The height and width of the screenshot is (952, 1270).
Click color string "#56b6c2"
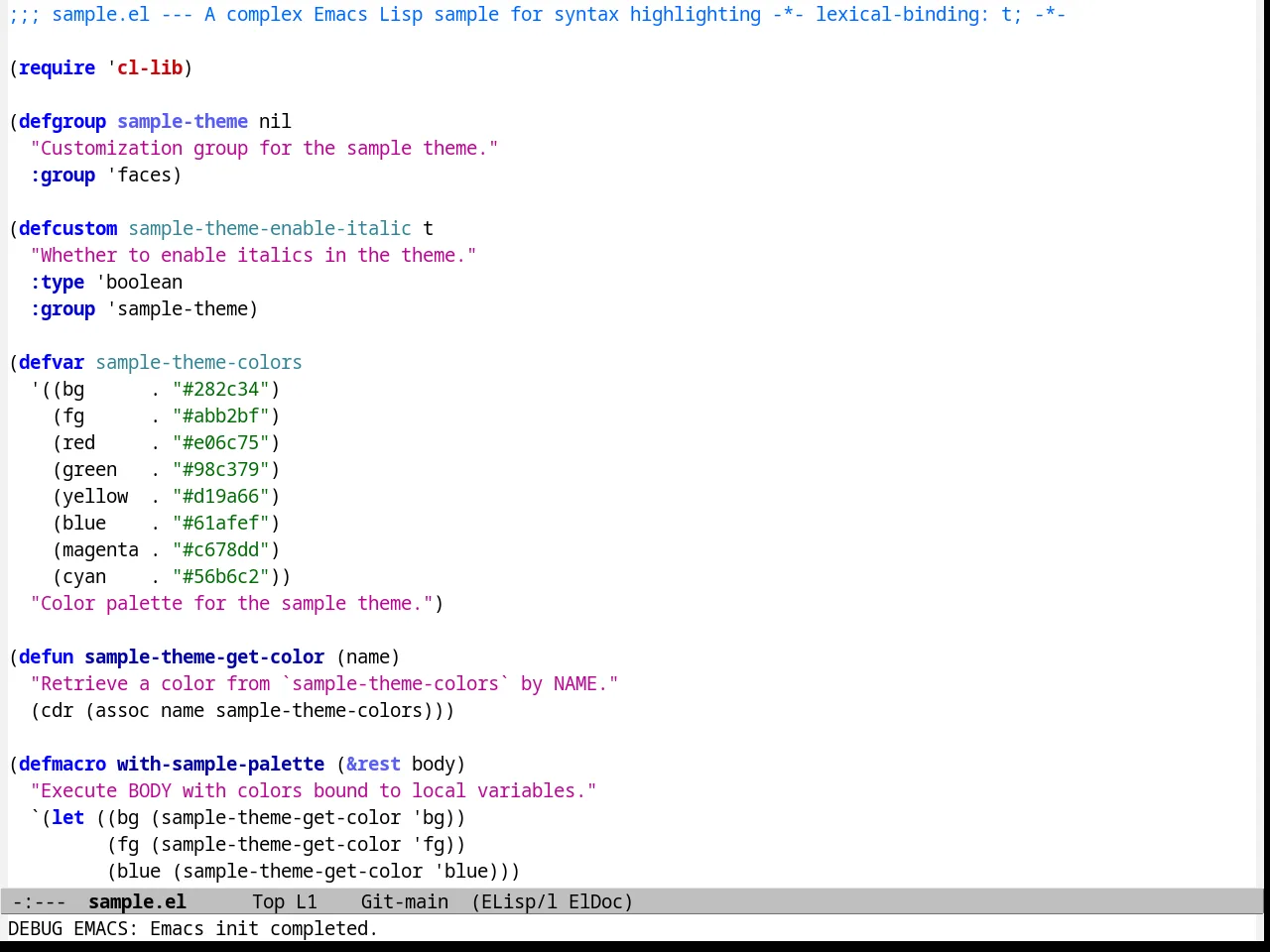[220, 576]
